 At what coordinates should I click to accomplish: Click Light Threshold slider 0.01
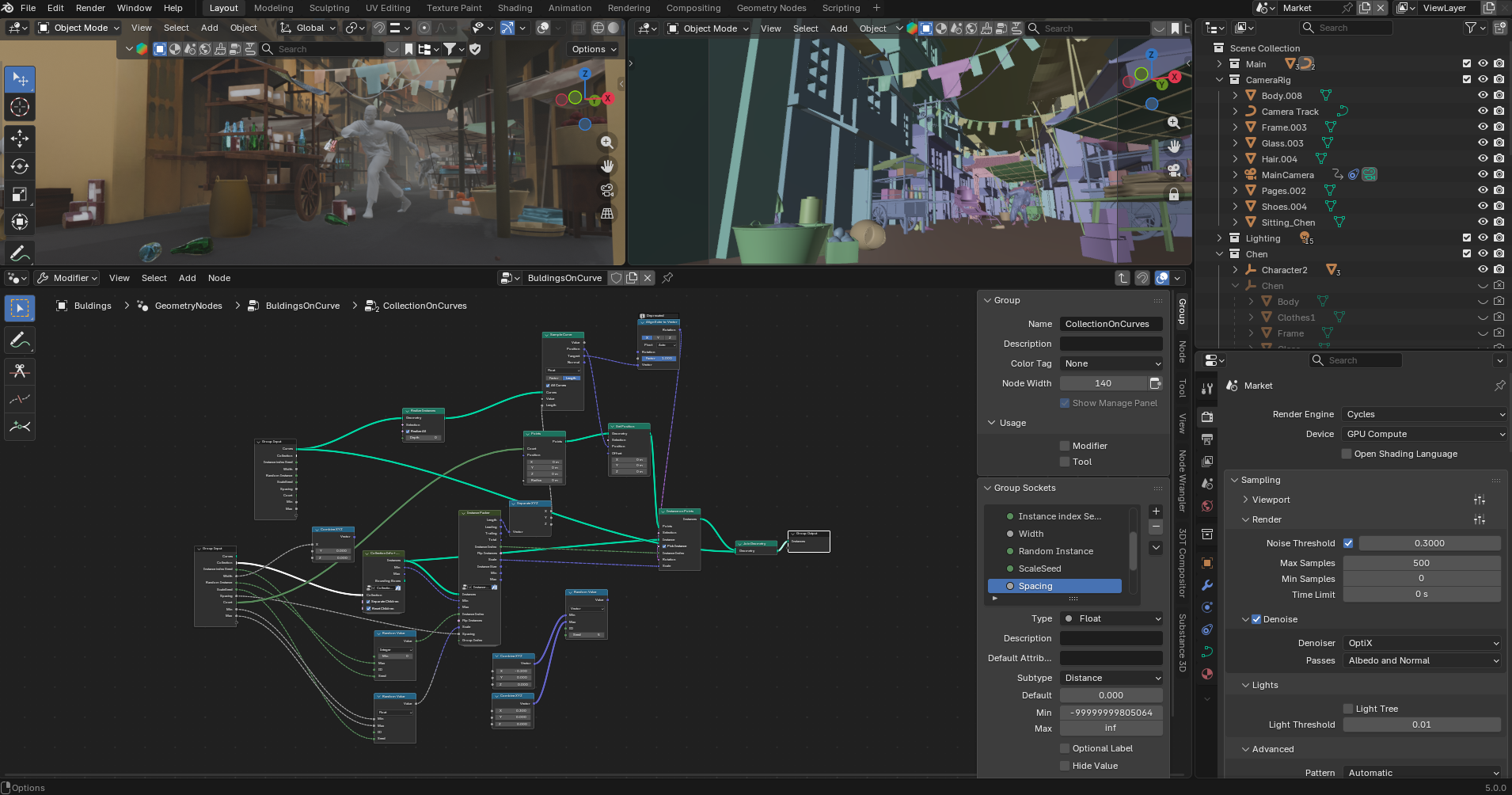click(x=1422, y=725)
